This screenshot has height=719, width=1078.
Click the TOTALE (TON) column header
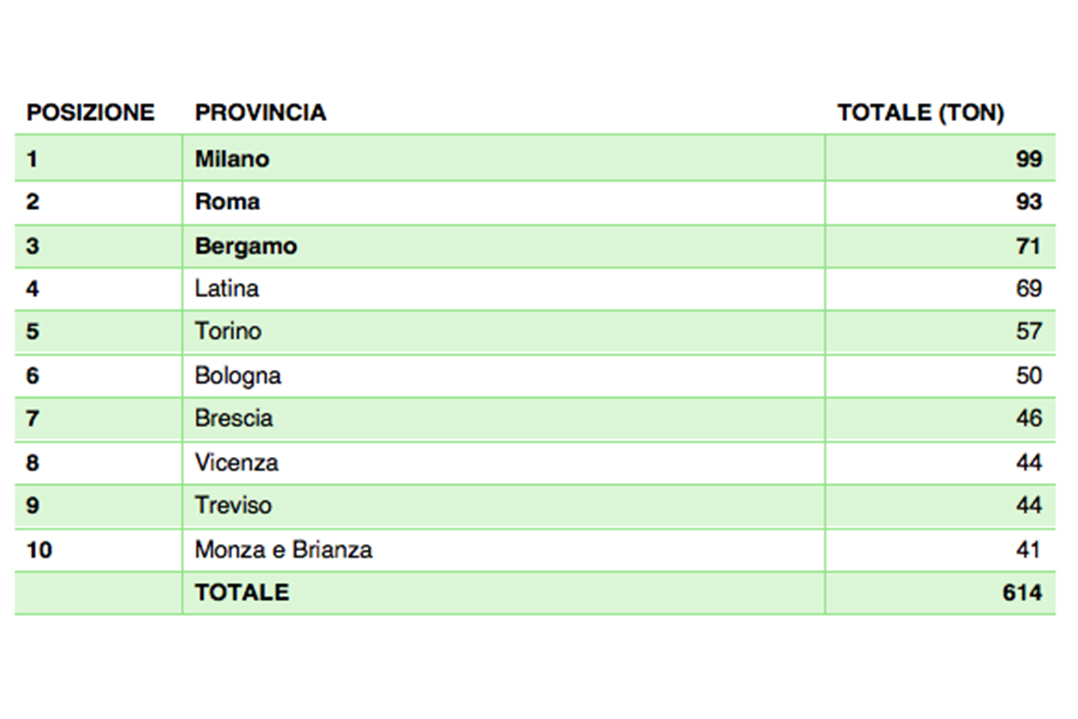920,113
